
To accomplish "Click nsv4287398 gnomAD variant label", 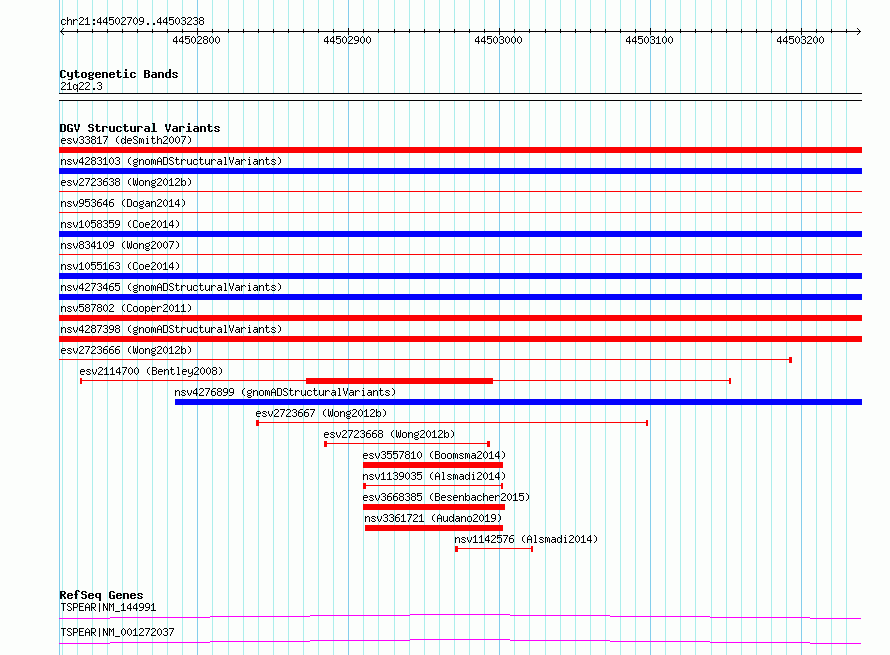I will point(171,329).
